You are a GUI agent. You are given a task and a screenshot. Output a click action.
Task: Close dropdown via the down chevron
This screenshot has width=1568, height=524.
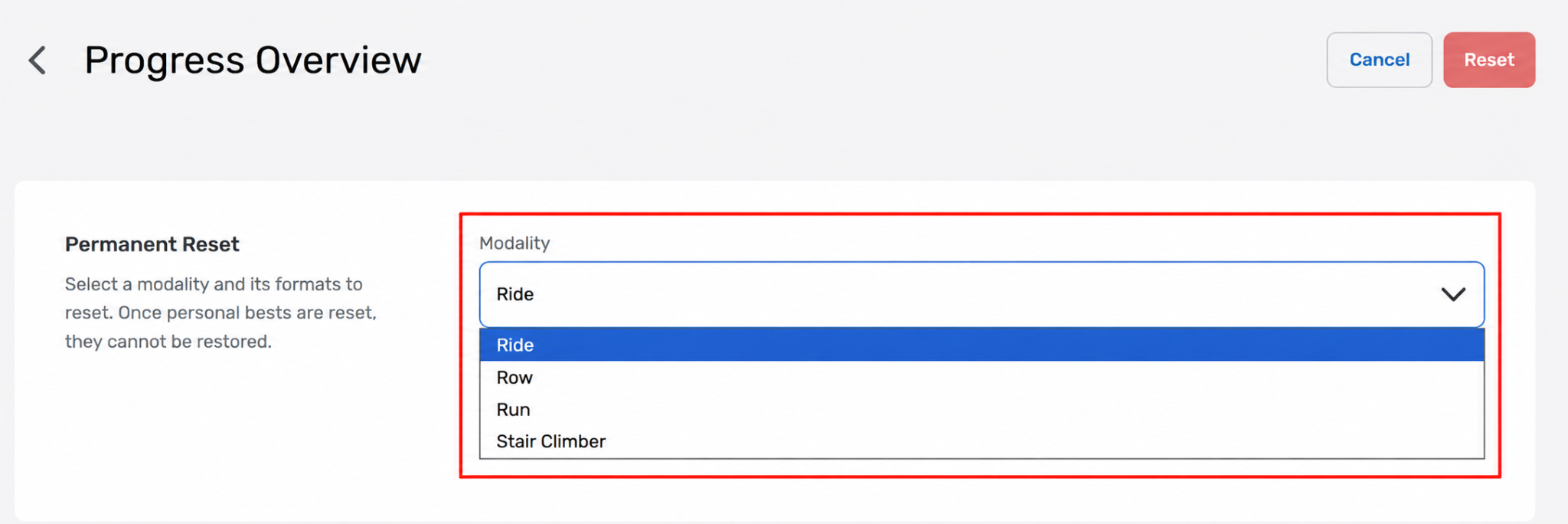click(1452, 294)
